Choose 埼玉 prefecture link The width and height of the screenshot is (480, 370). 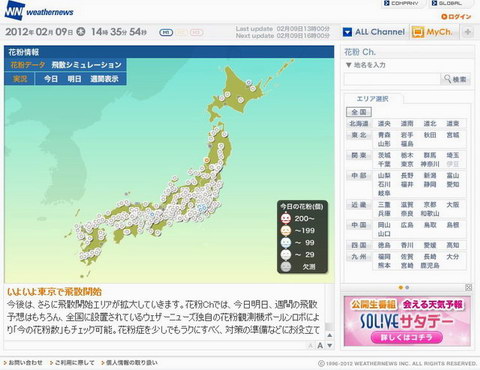click(x=453, y=155)
